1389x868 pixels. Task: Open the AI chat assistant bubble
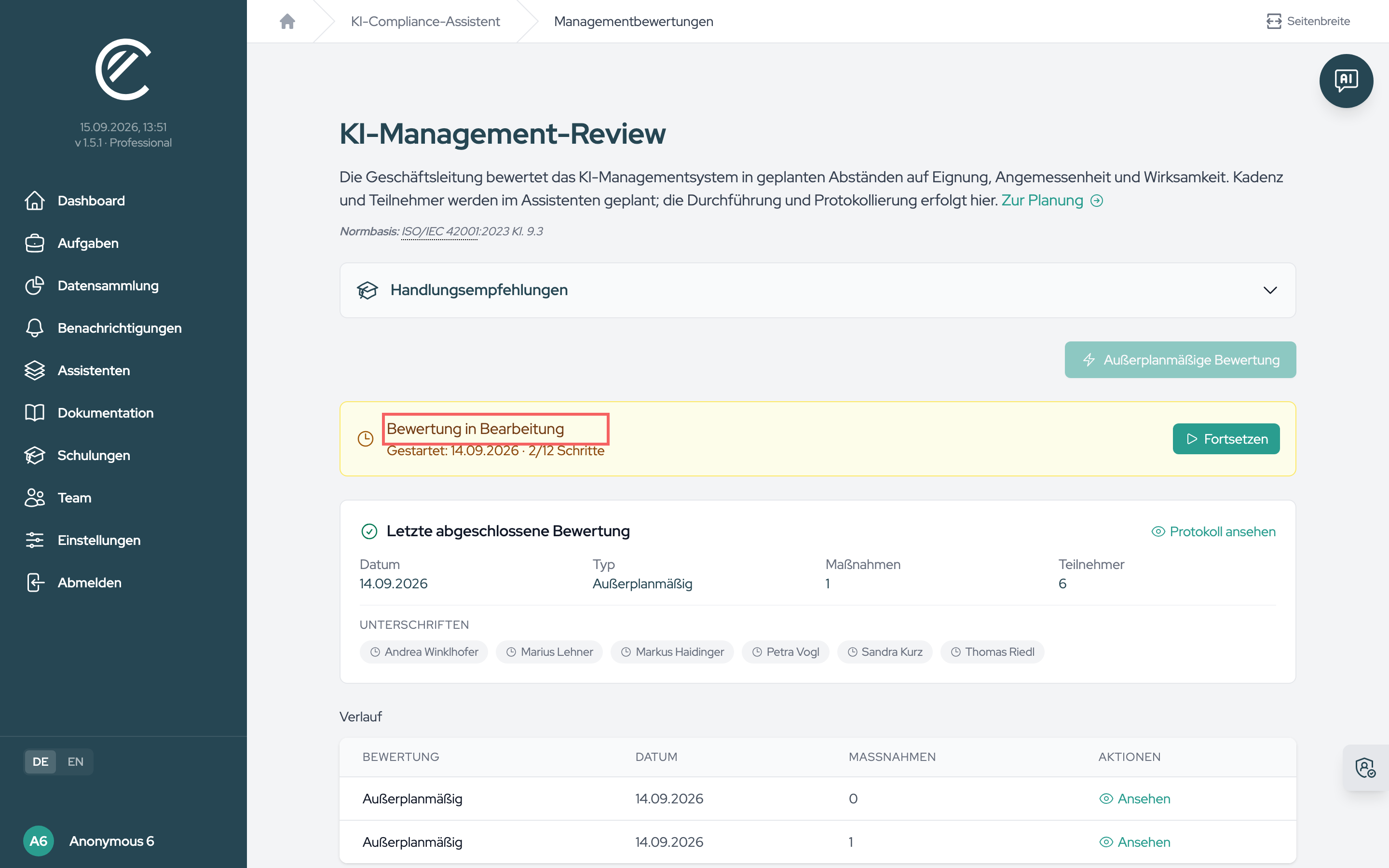pos(1346,81)
